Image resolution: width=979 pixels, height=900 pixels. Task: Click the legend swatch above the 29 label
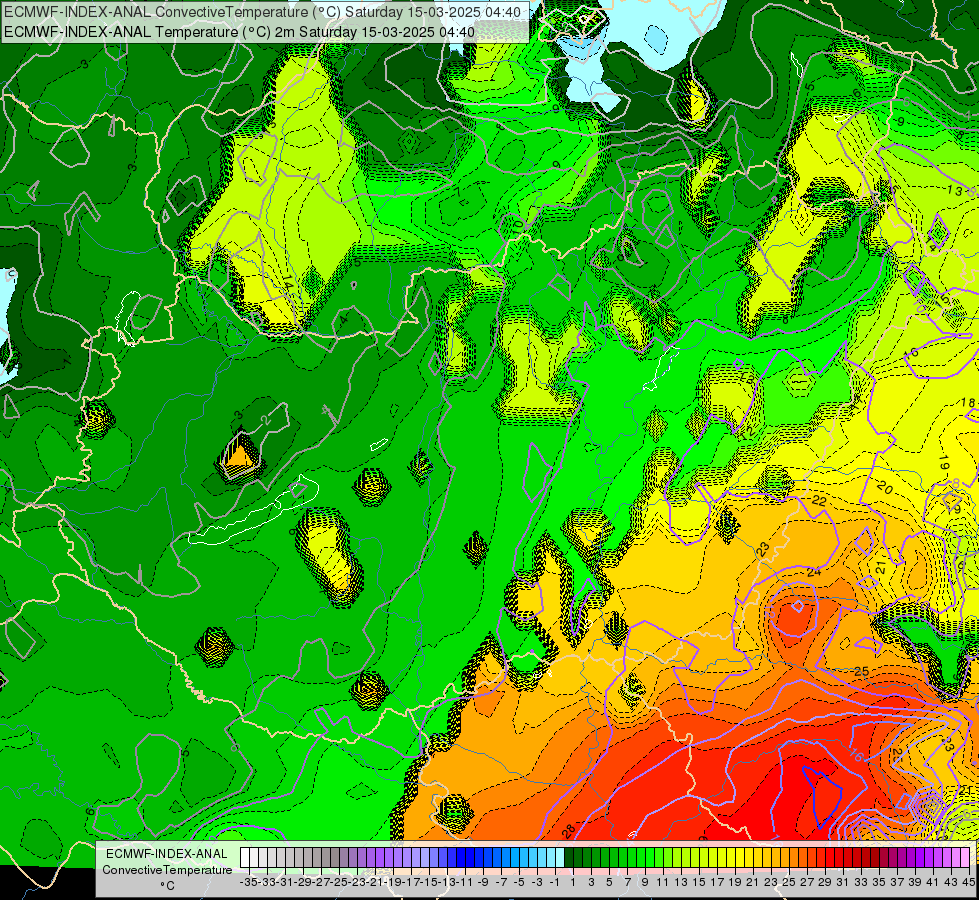tap(821, 857)
